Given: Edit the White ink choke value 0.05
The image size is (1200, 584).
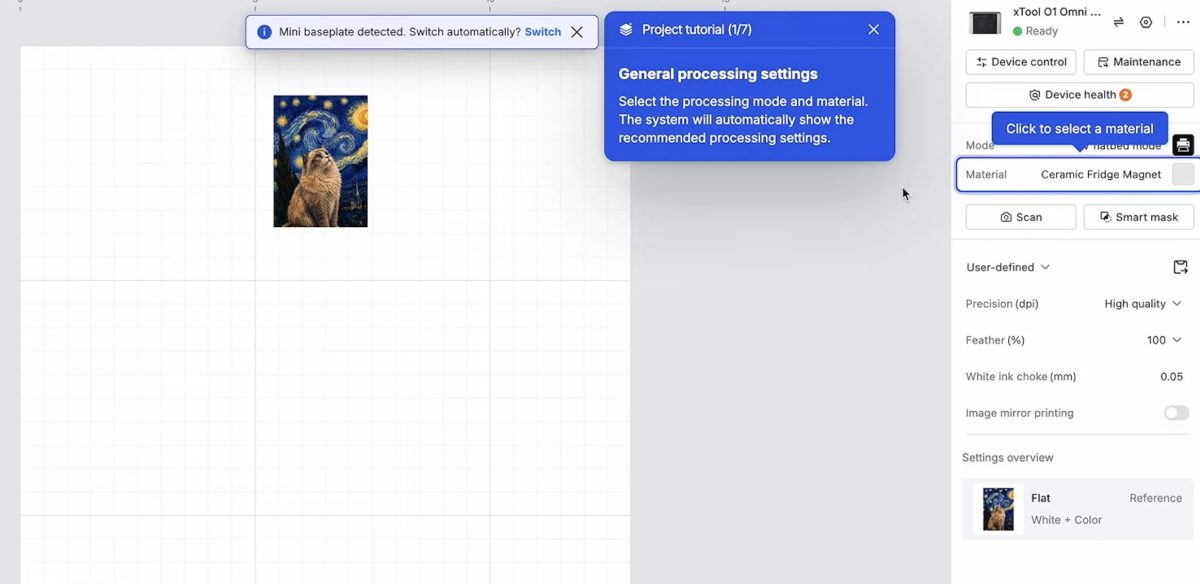Looking at the screenshot, I should (x=1172, y=377).
